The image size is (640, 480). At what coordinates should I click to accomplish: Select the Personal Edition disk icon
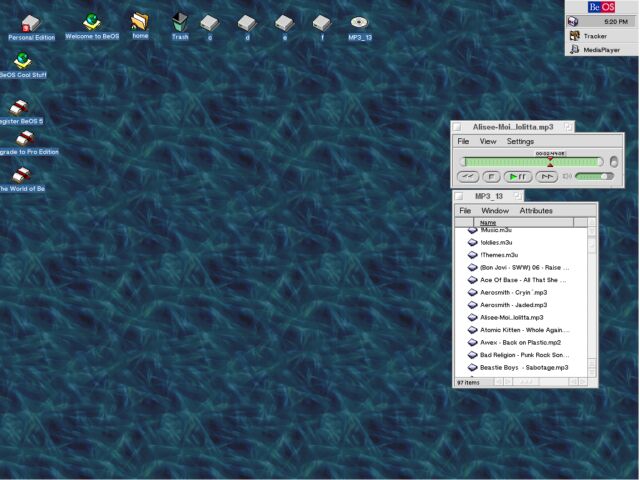pyautogui.click(x=31, y=24)
